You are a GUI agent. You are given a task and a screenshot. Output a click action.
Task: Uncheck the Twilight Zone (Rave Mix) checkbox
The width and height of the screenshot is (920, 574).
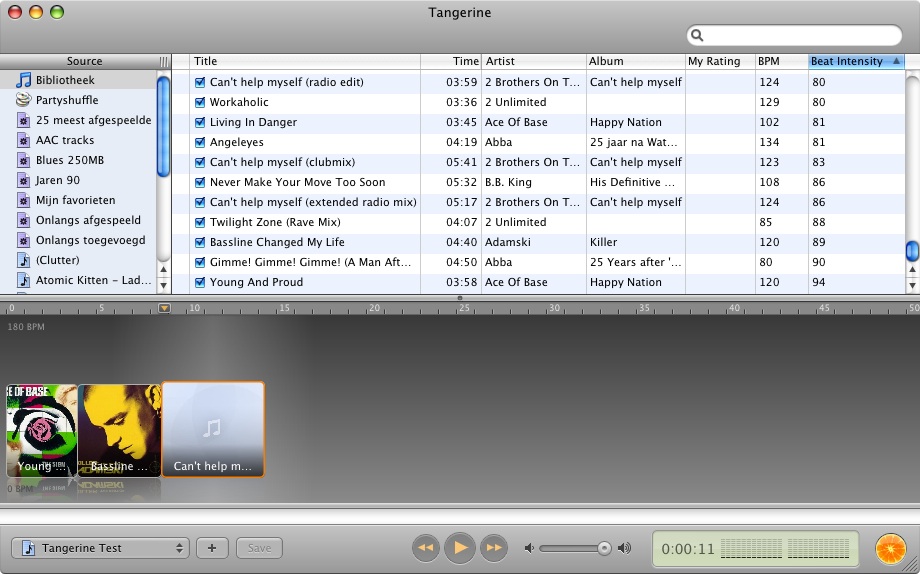coord(200,222)
